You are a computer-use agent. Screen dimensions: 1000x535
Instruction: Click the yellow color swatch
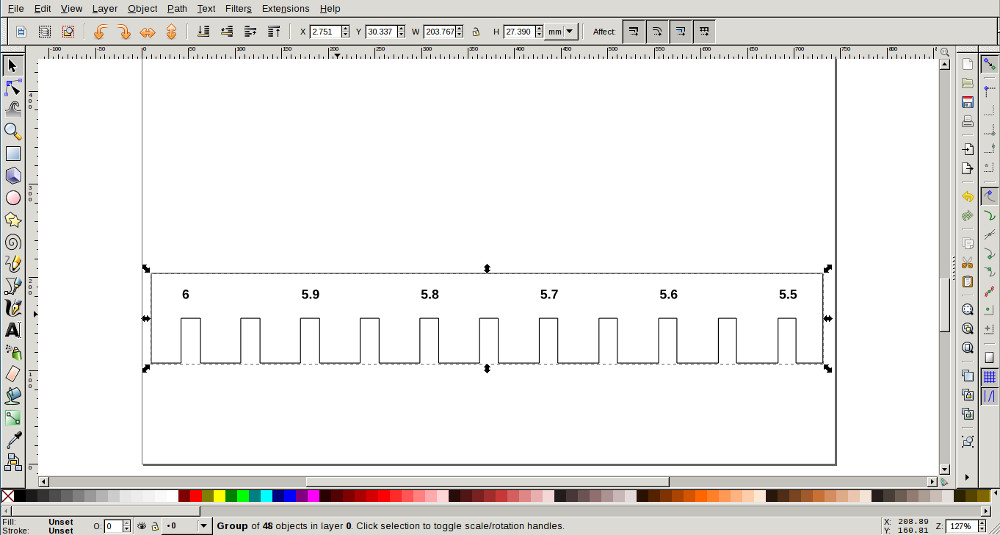pyautogui.click(x=219, y=495)
